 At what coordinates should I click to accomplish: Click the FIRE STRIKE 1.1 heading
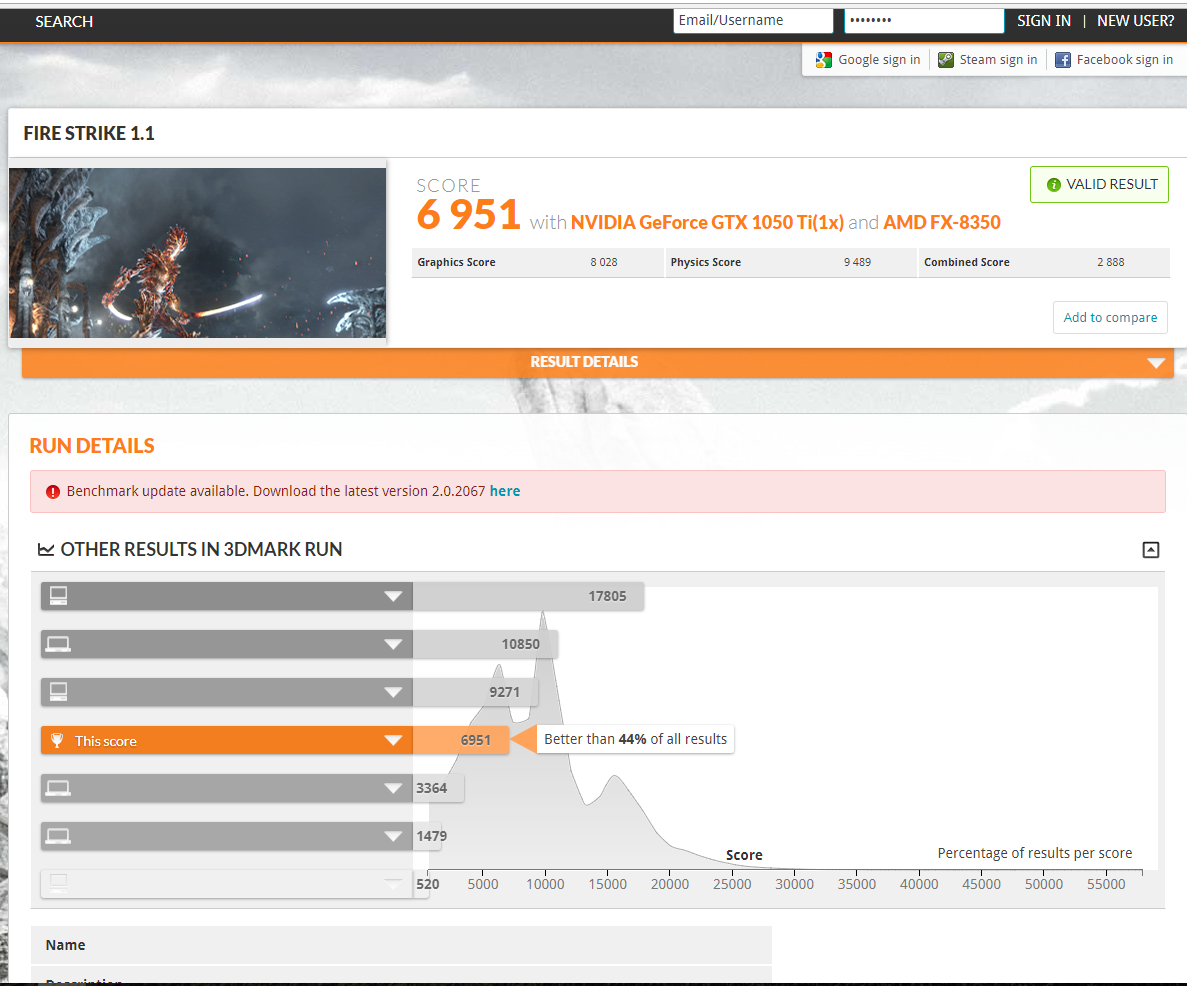[89, 133]
